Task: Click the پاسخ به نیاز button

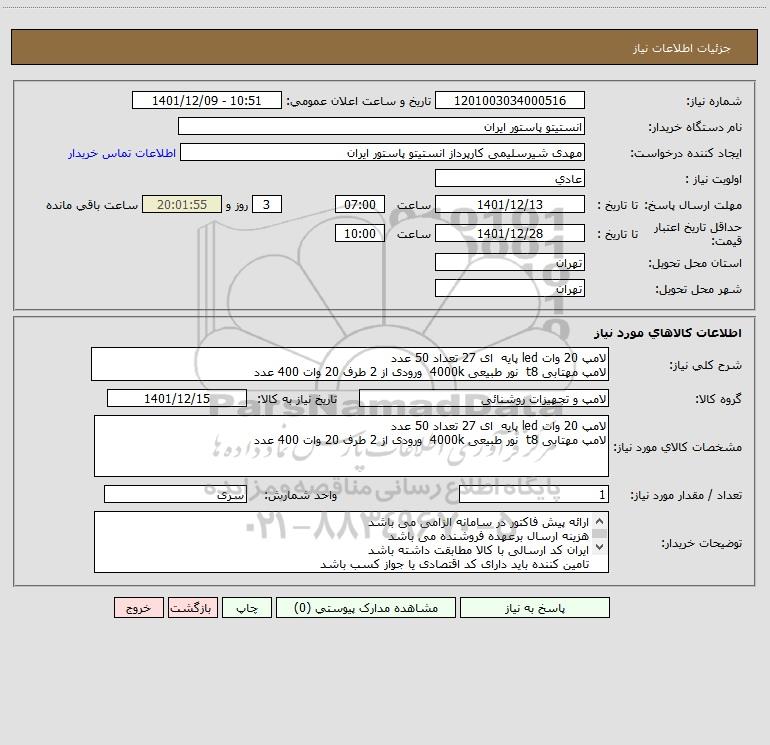Action: click(x=535, y=607)
